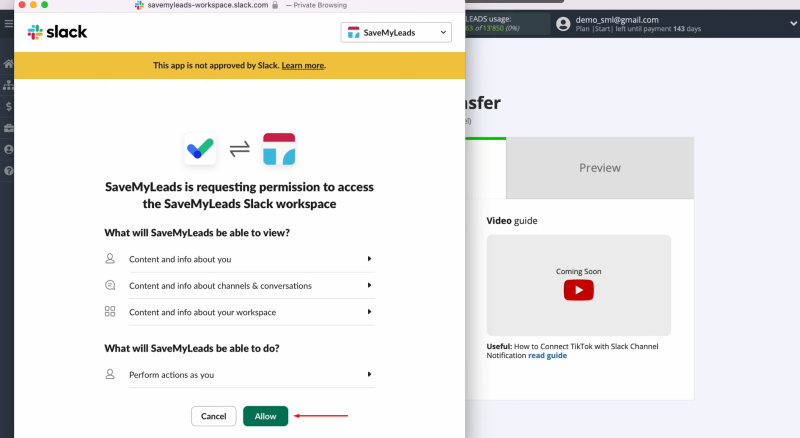Open the hamburger menu in the background sidebar

coord(9,23)
